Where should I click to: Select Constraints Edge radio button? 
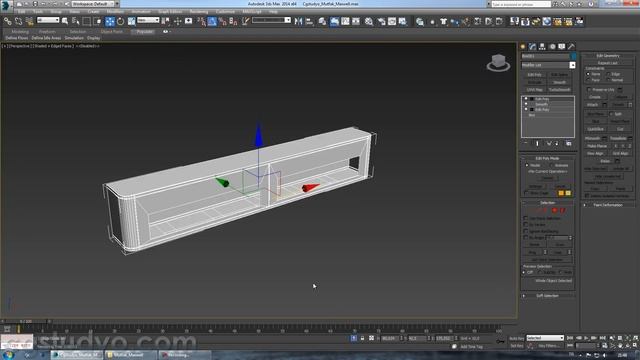[609, 74]
